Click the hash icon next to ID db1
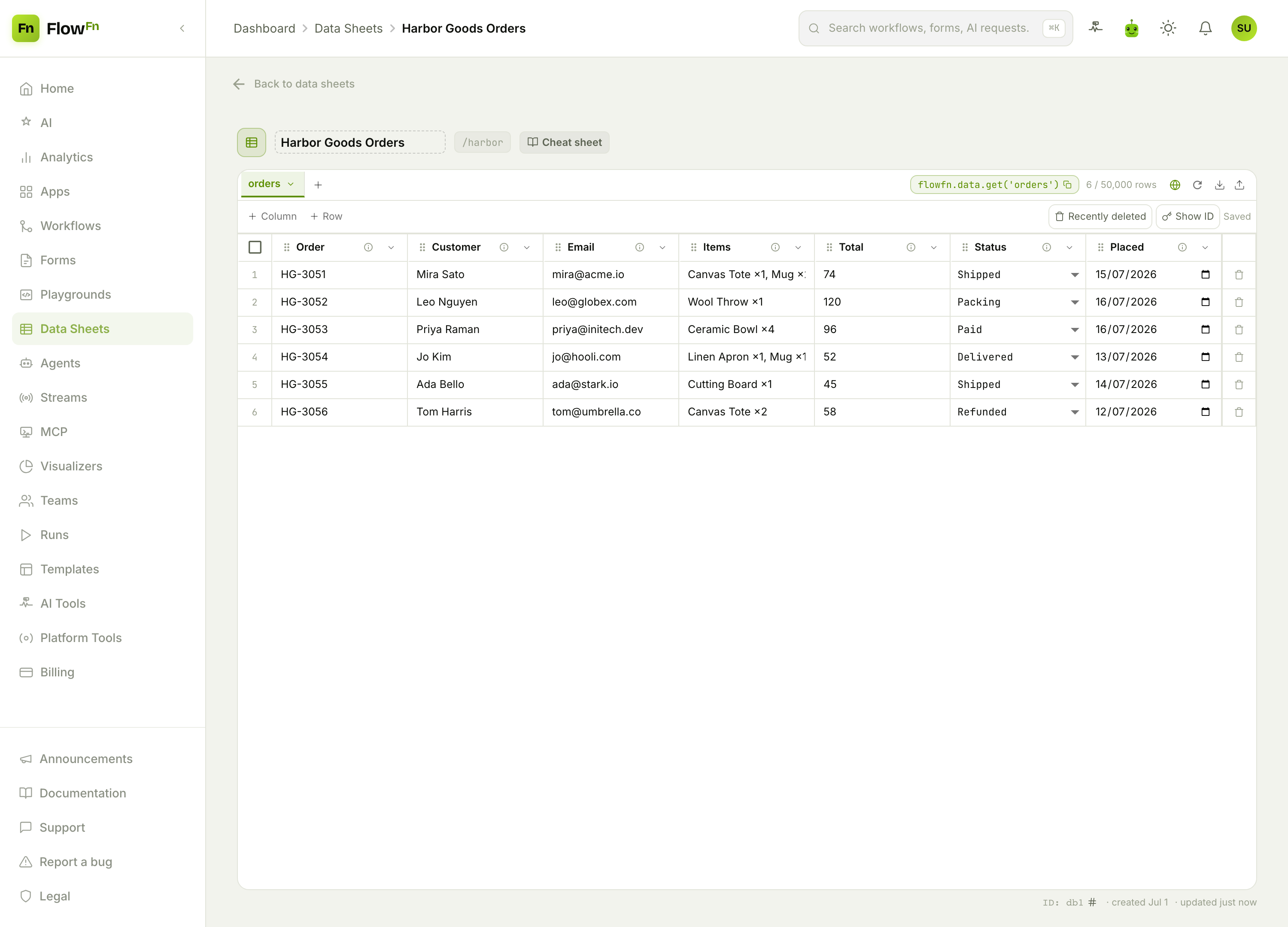 [x=1092, y=902]
